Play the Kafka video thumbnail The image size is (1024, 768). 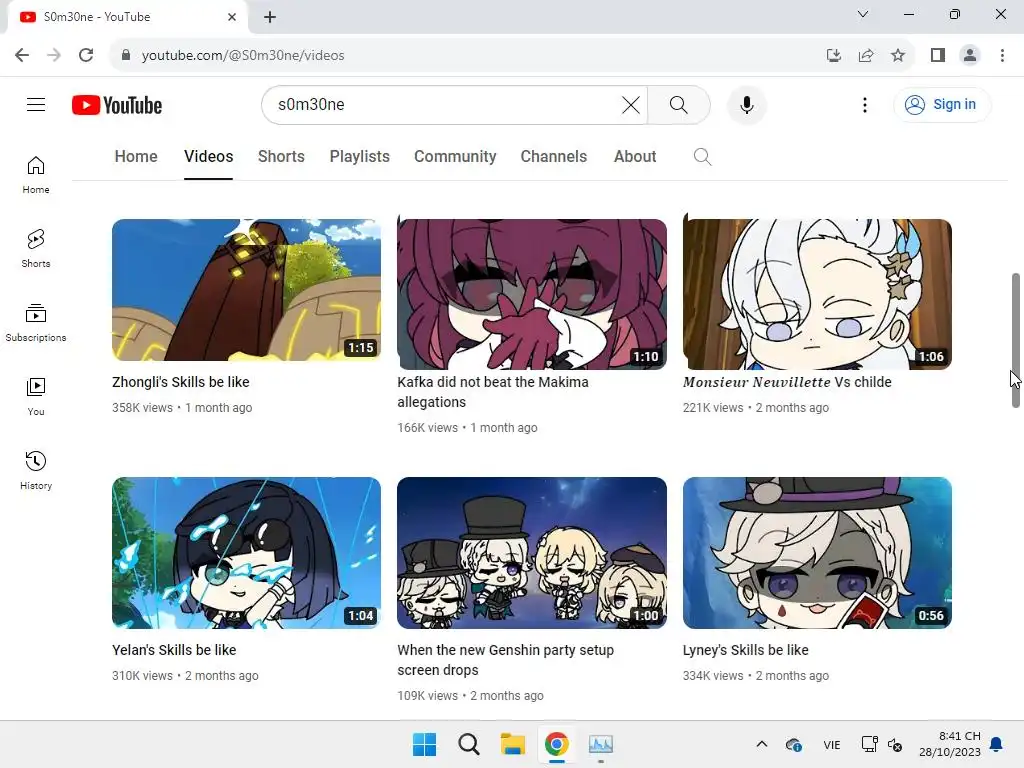click(532, 294)
